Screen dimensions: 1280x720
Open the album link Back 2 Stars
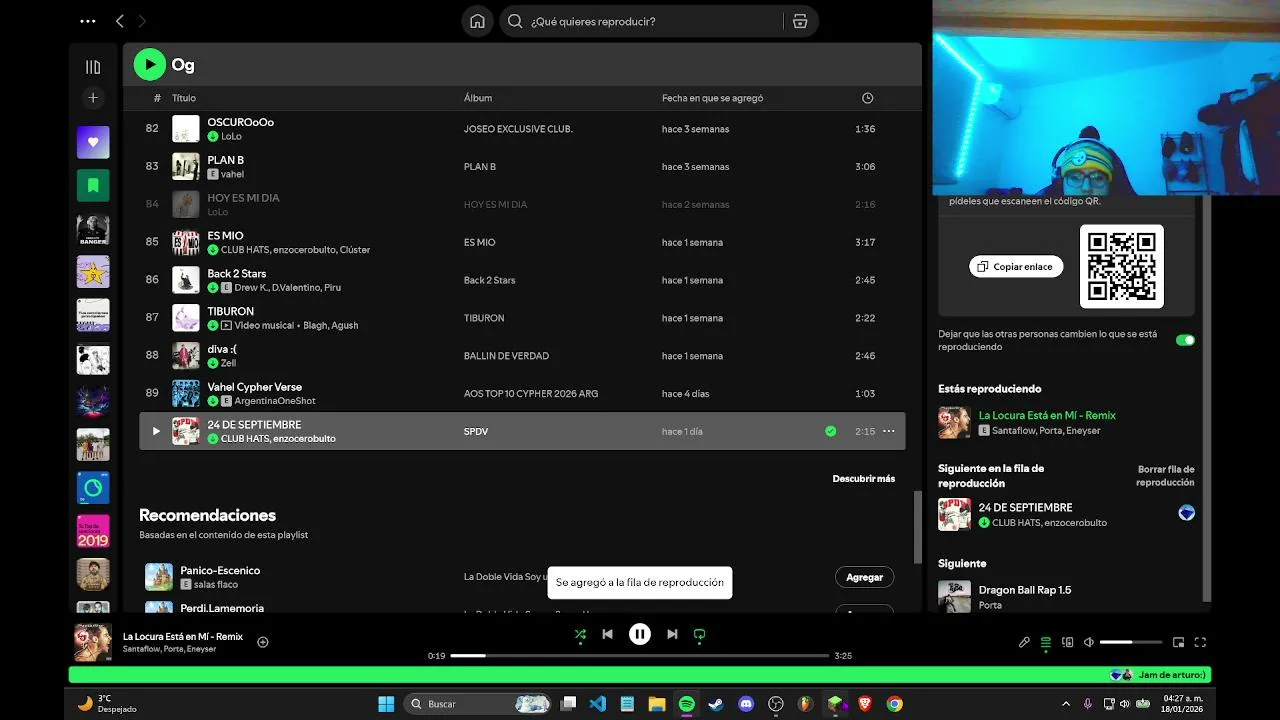point(490,280)
